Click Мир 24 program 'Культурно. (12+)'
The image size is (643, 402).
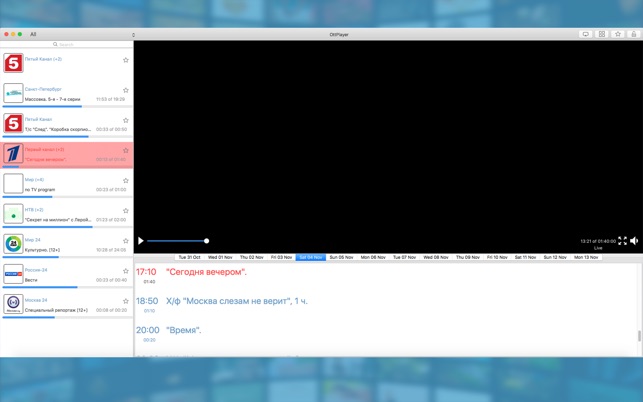[x=42, y=250]
